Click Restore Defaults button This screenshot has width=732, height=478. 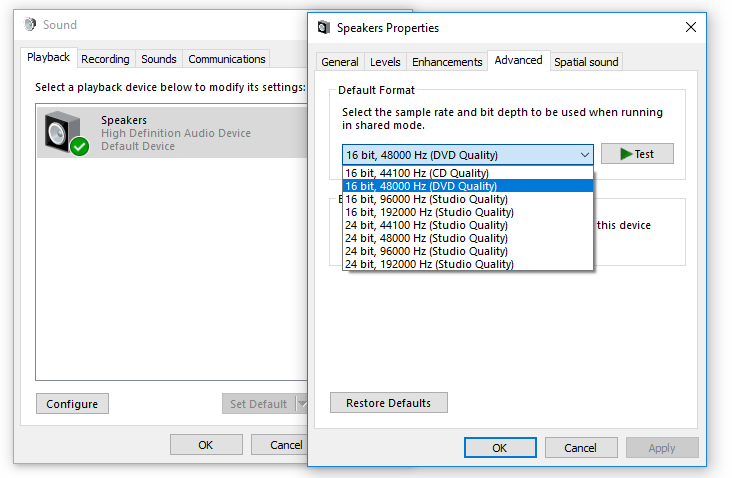(388, 403)
